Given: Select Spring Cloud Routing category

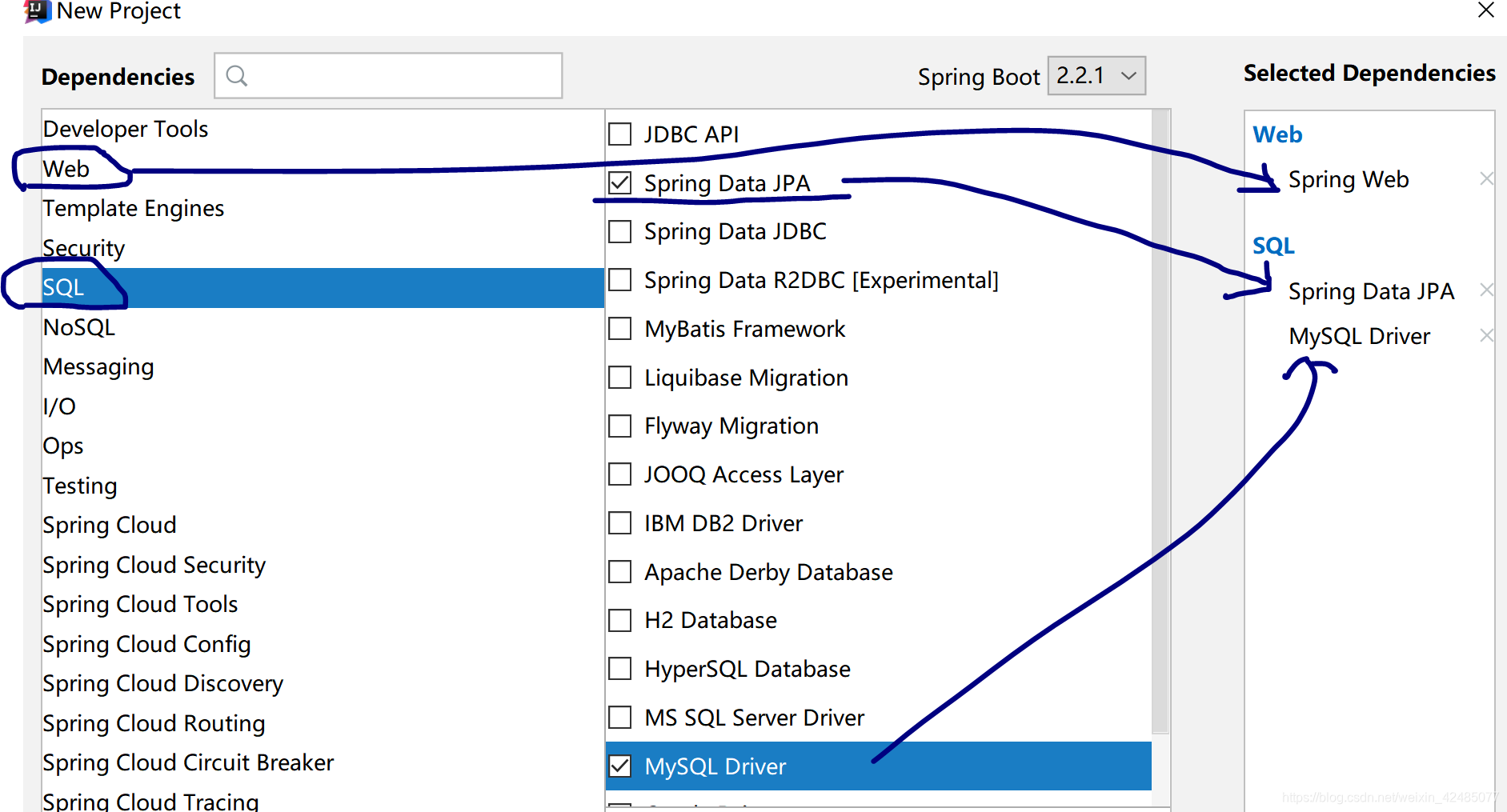Looking at the screenshot, I should [323, 723].
